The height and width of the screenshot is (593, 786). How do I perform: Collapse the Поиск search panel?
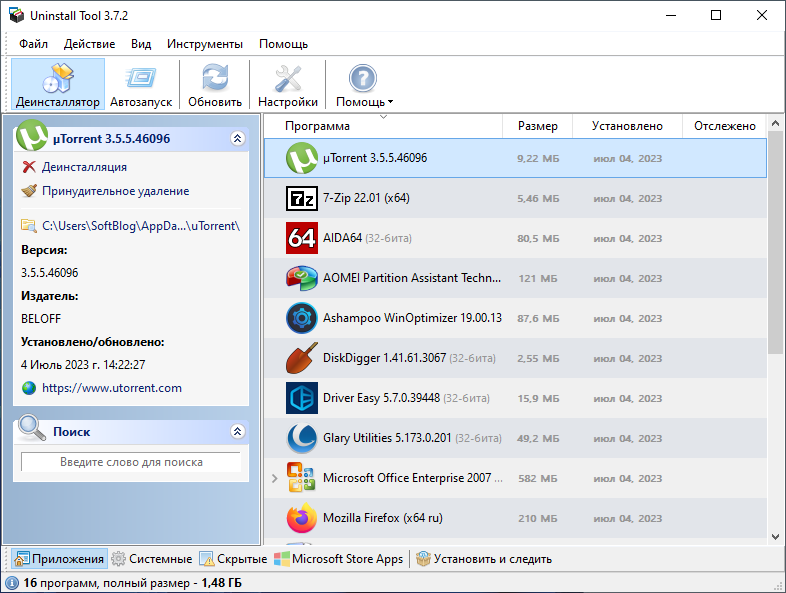238,431
